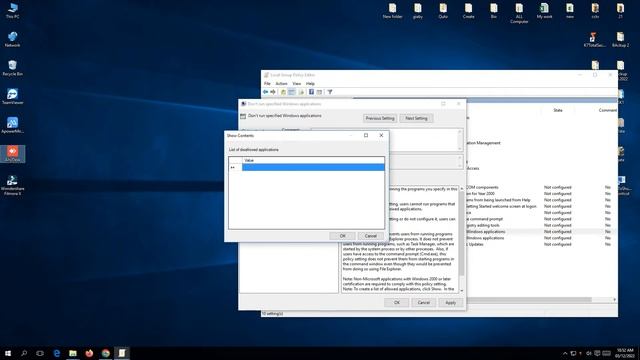Click Apply in the policy settings dialog
This screenshot has height=360, width=640.
450,303
